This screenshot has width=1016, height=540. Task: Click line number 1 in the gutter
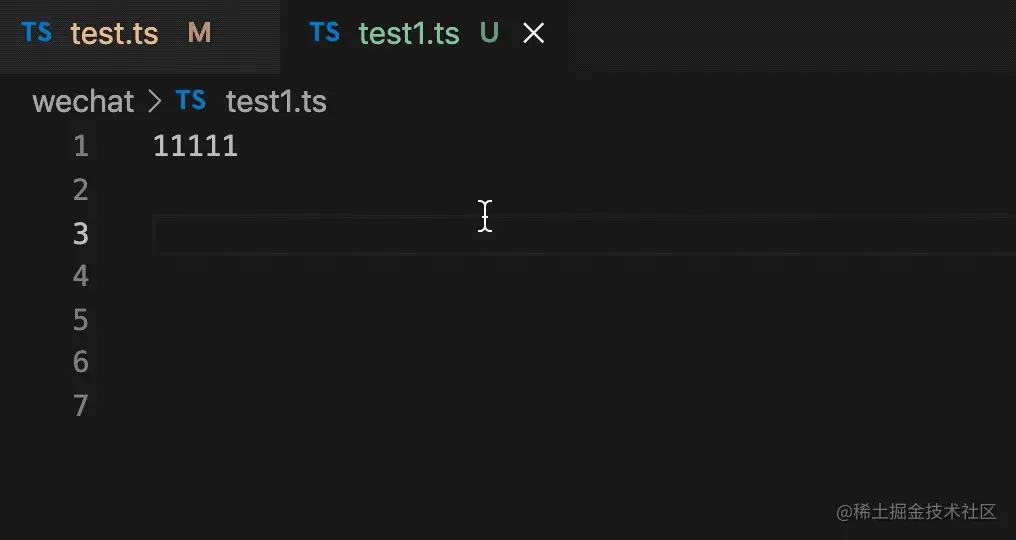click(x=81, y=147)
